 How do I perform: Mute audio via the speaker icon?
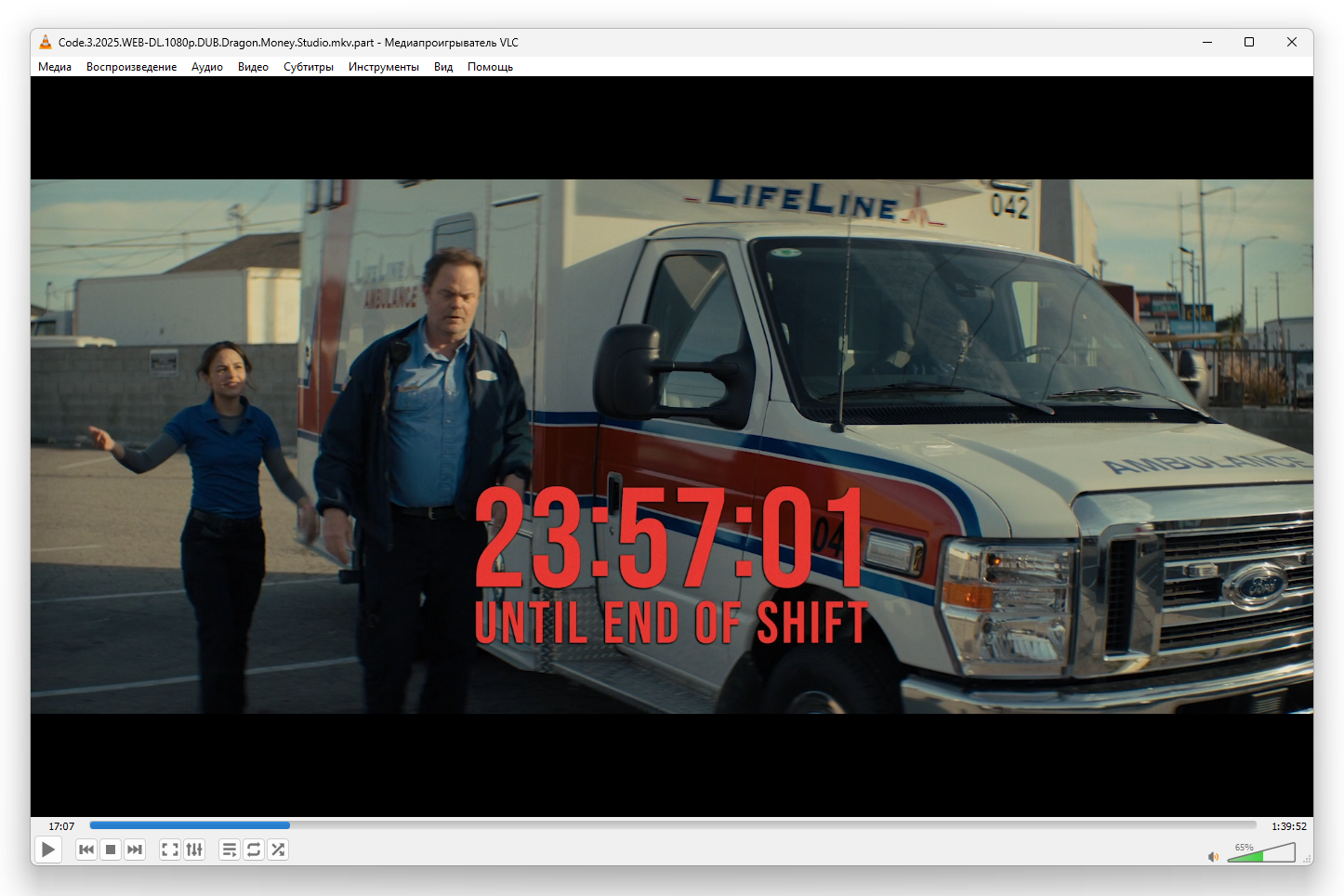click(x=1213, y=856)
